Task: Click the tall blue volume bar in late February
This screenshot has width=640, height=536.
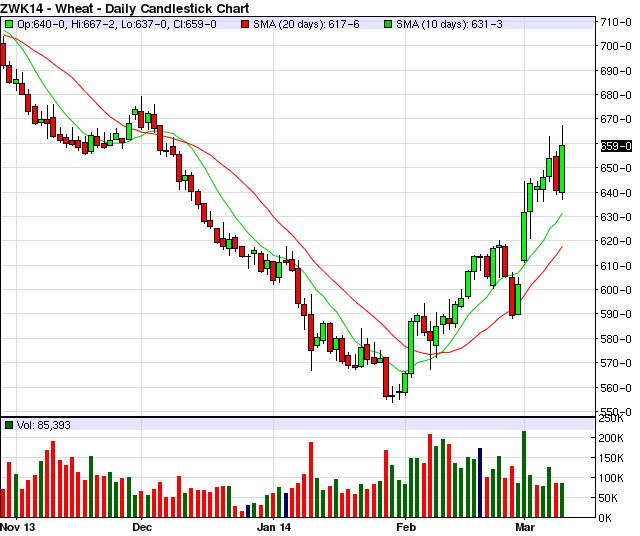Action: (480, 483)
